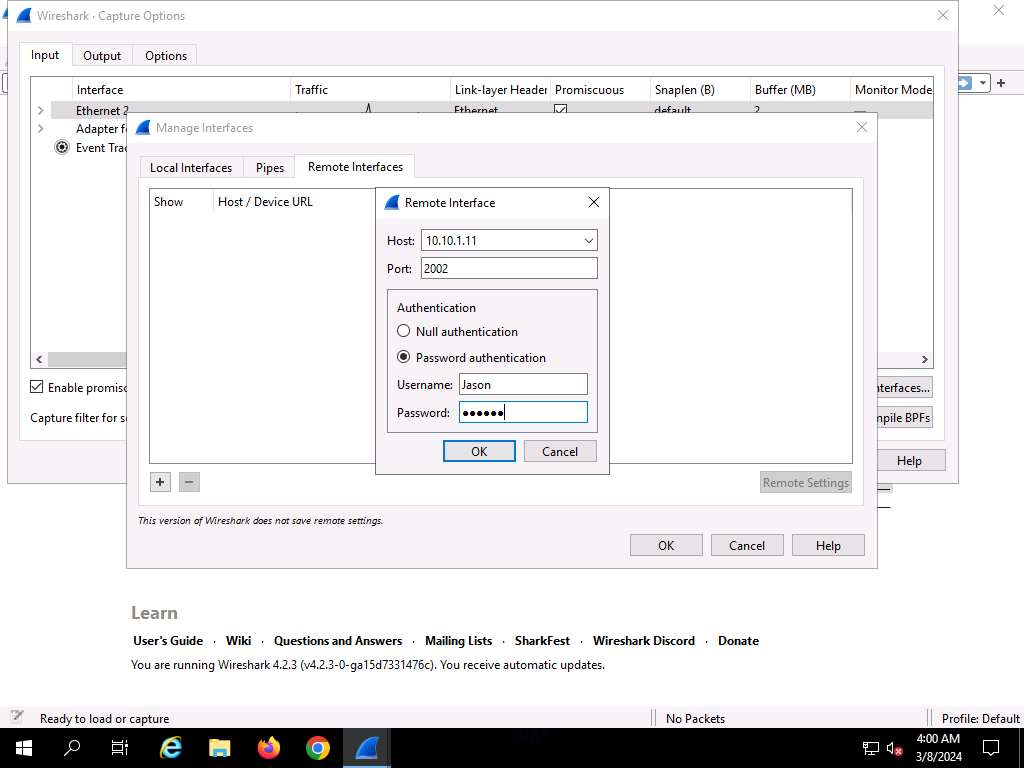1024x768 pixels.
Task: Click the Wireshark shark fin taskbar icon
Action: (366, 748)
